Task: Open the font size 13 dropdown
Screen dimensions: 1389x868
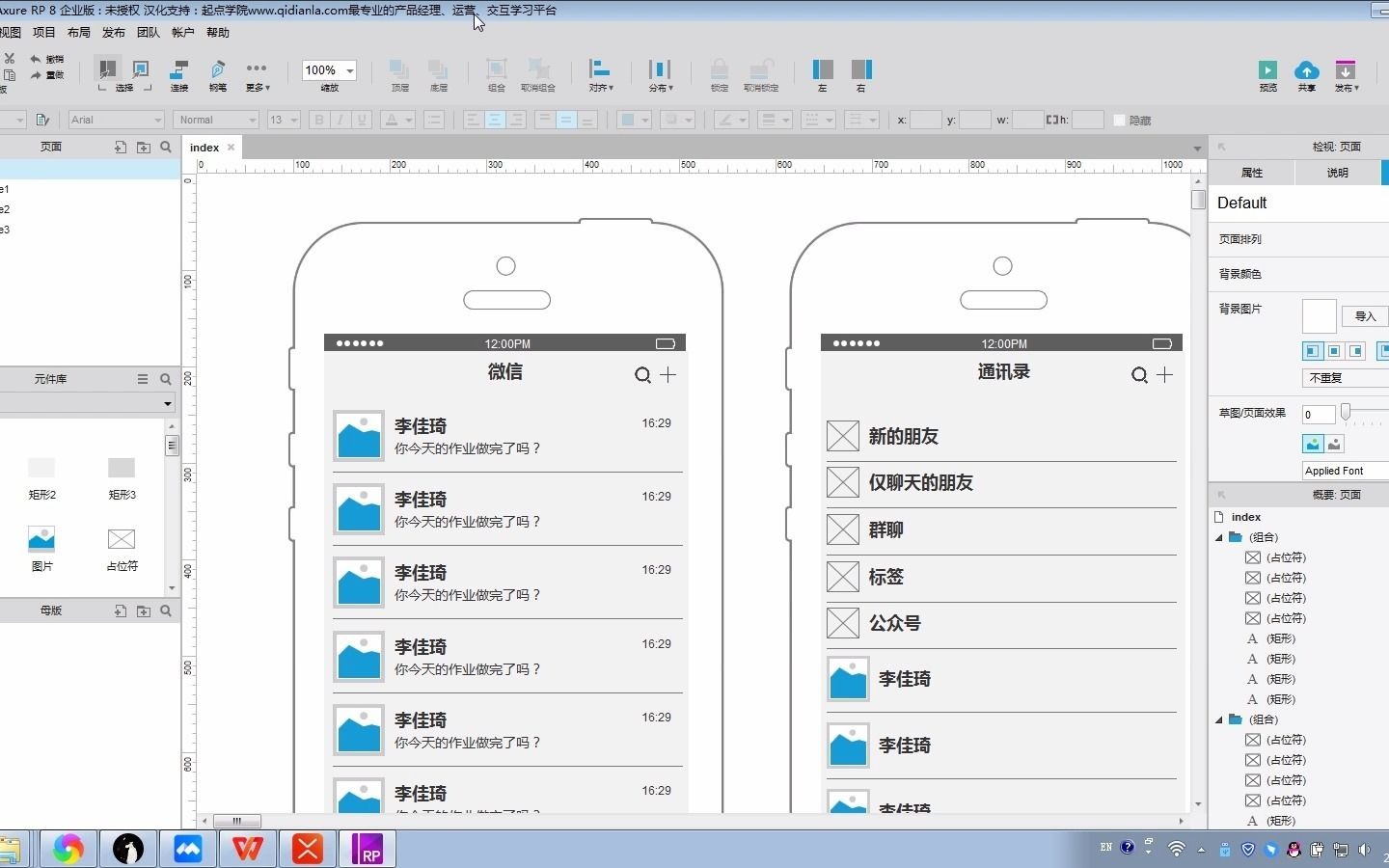Action: (284, 120)
